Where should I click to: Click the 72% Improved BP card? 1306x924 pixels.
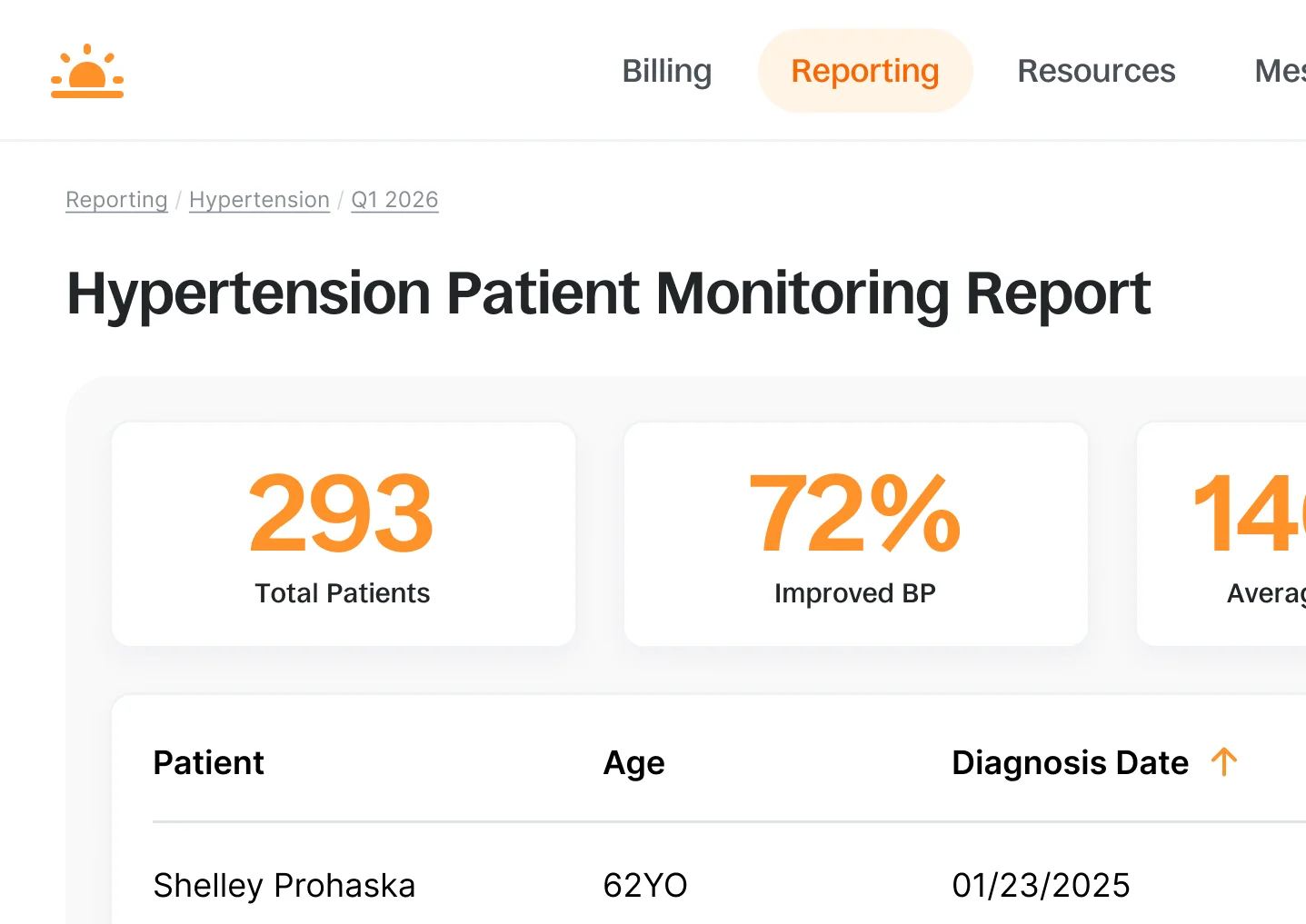tap(855, 534)
